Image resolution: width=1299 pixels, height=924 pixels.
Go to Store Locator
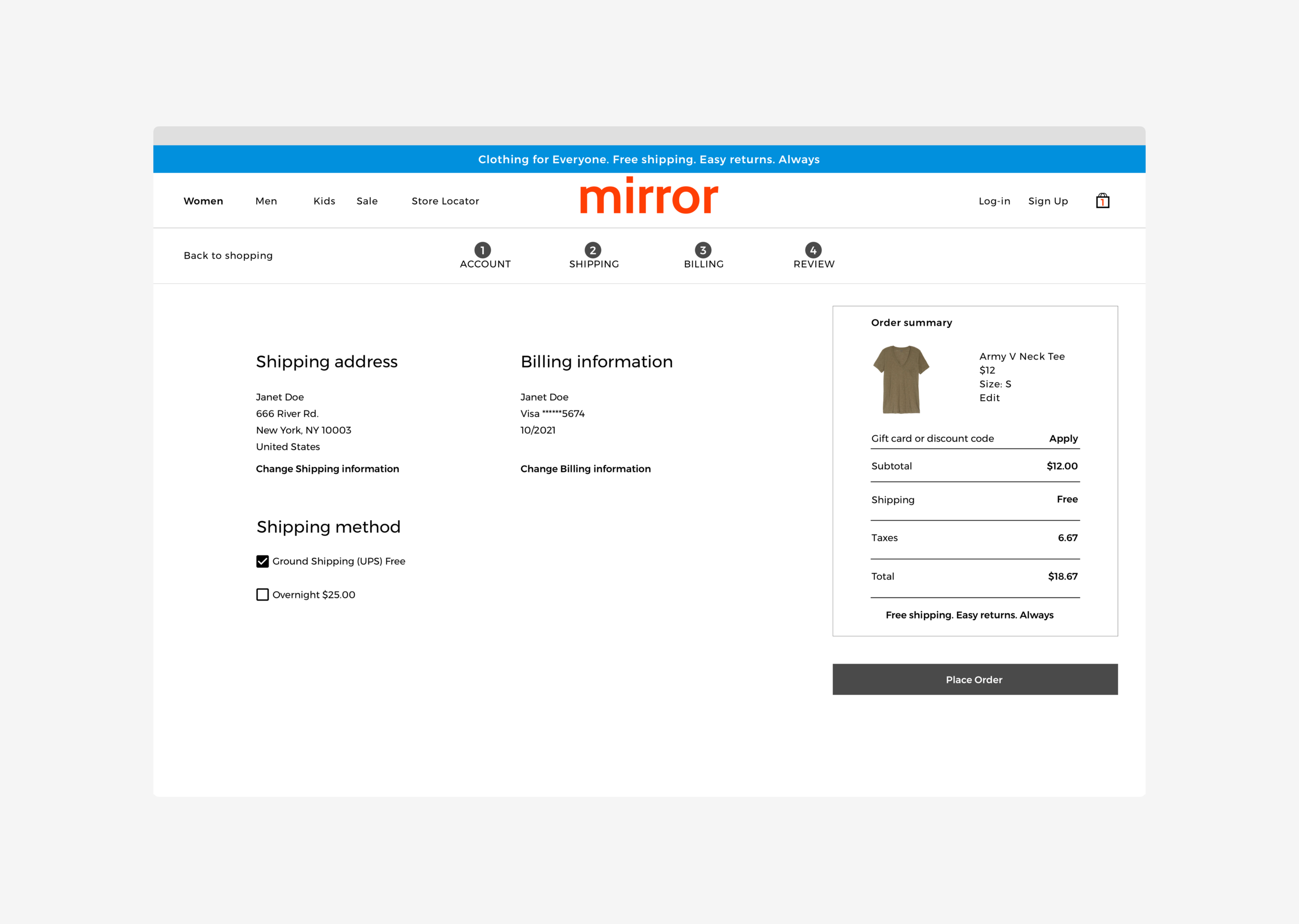445,201
